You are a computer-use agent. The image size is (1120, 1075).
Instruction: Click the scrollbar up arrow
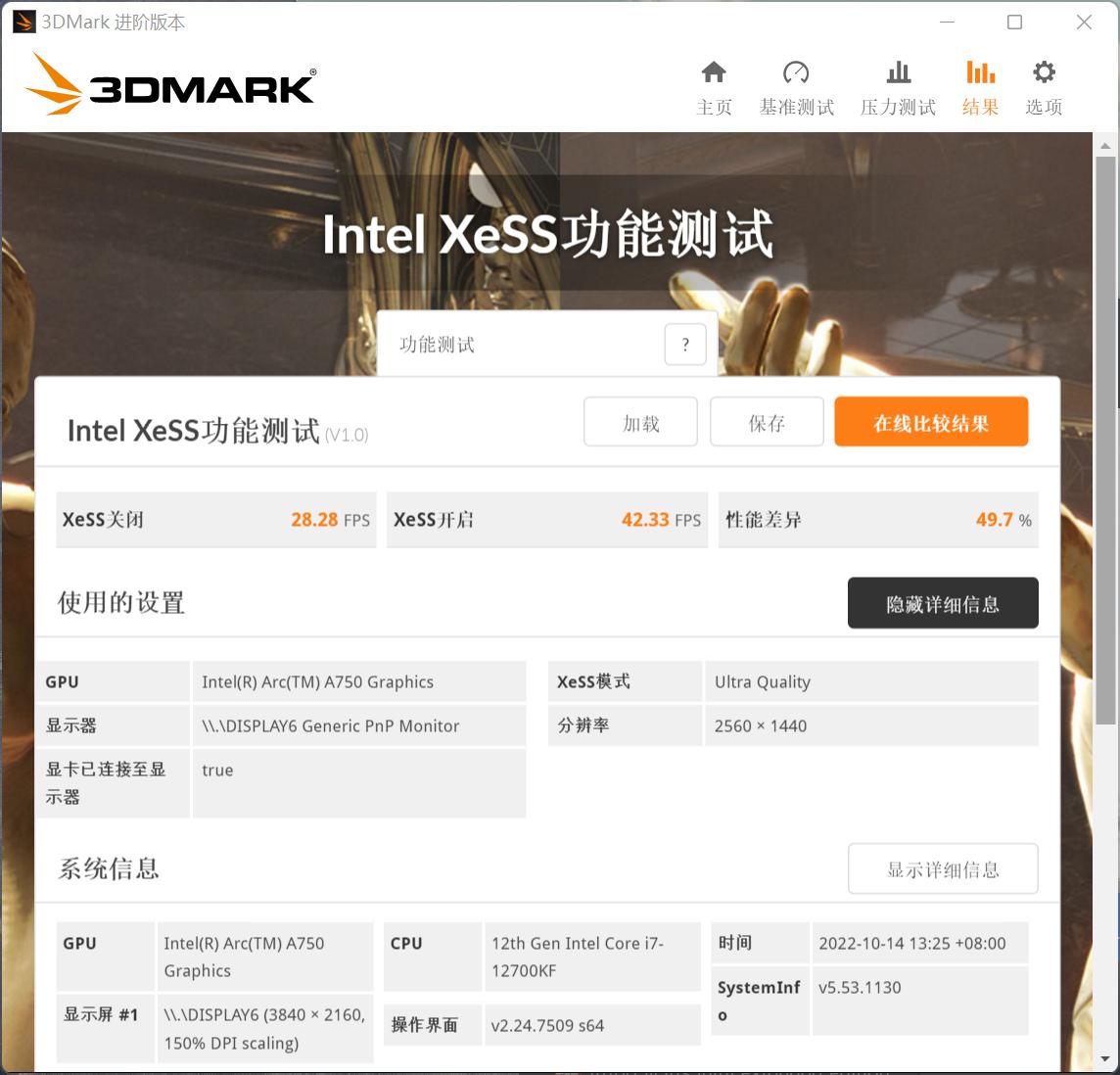point(1107,145)
